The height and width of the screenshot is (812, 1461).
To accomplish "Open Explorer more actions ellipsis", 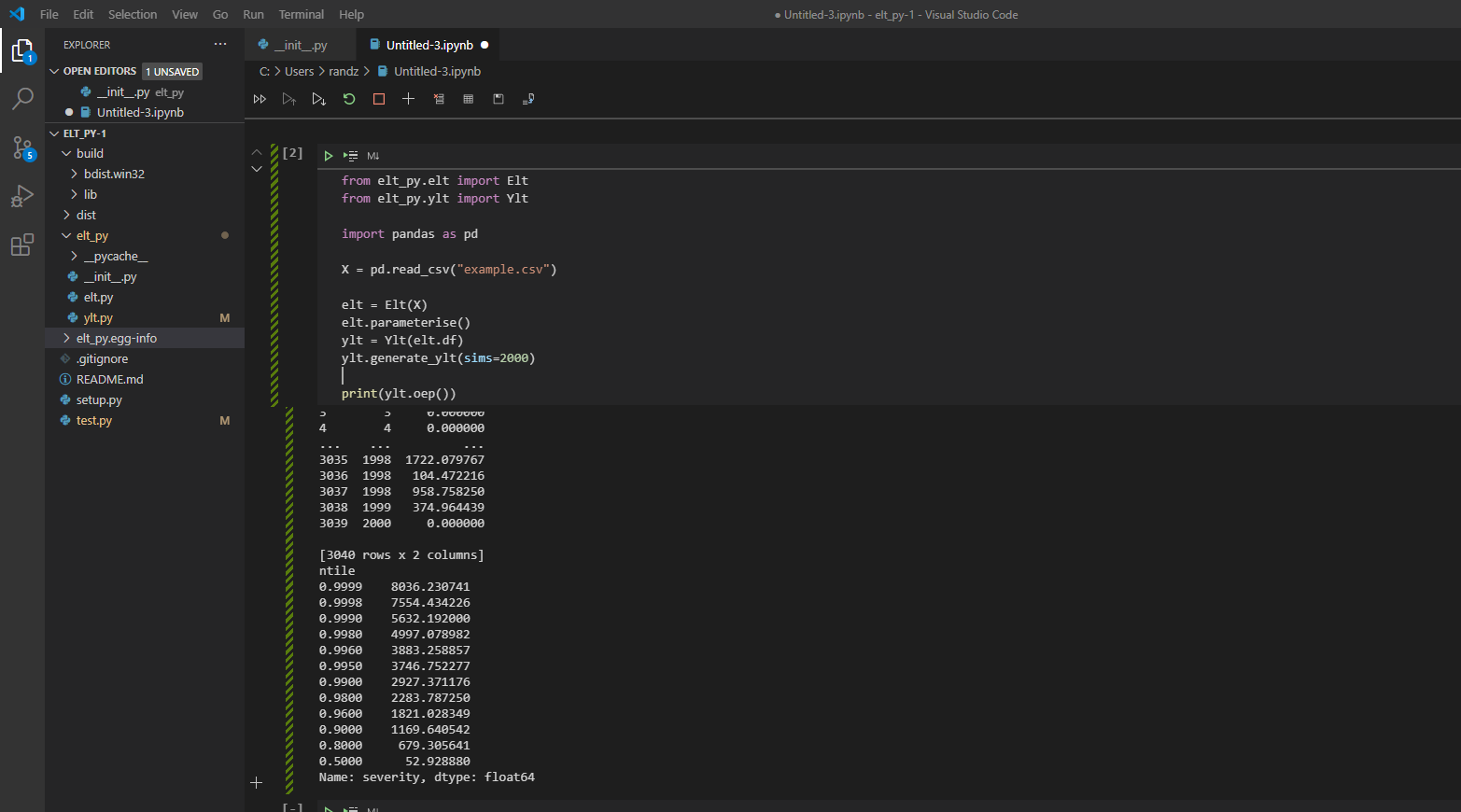I will (x=220, y=44).
